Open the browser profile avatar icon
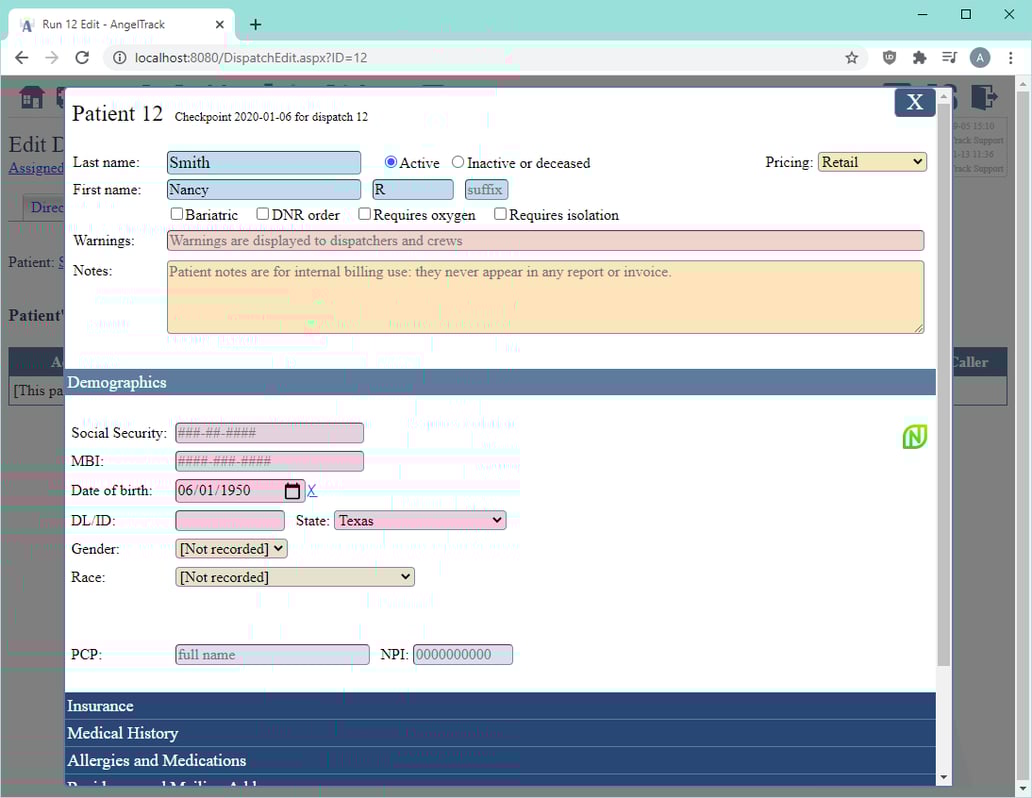Screen dimensions: 1032x798 tap(980, 57)
